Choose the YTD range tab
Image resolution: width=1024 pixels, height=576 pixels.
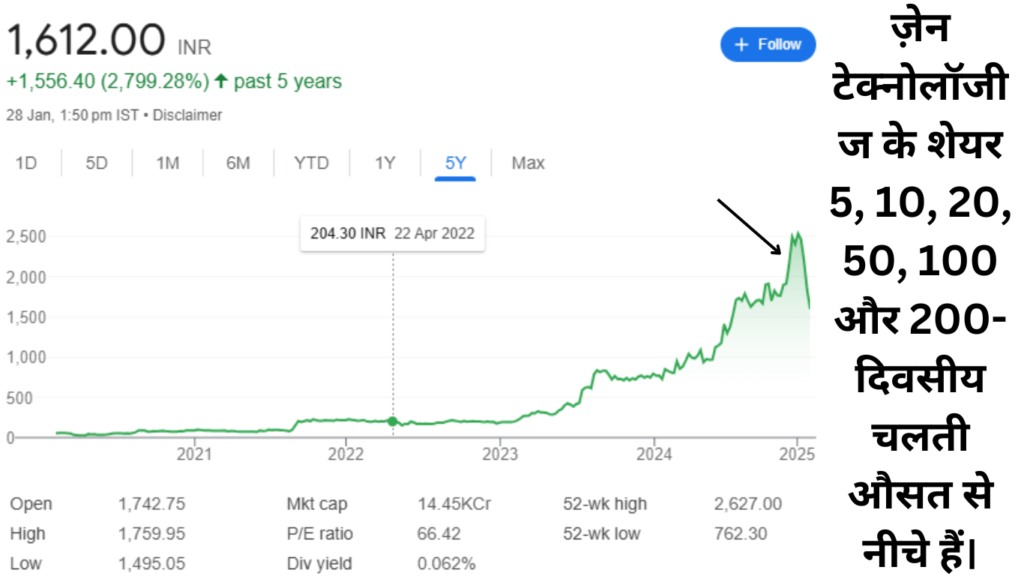[311, 162]
